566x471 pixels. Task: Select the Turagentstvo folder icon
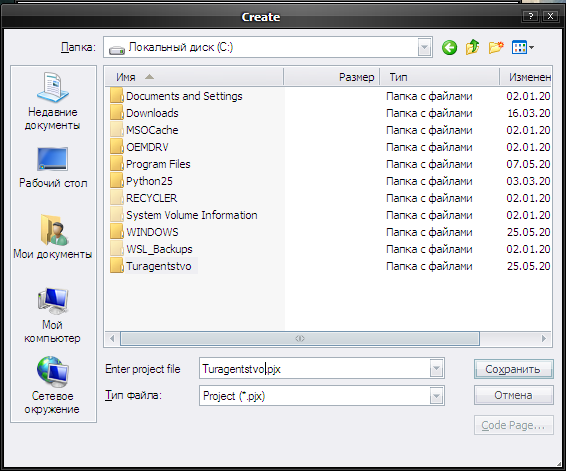point(117,266)
